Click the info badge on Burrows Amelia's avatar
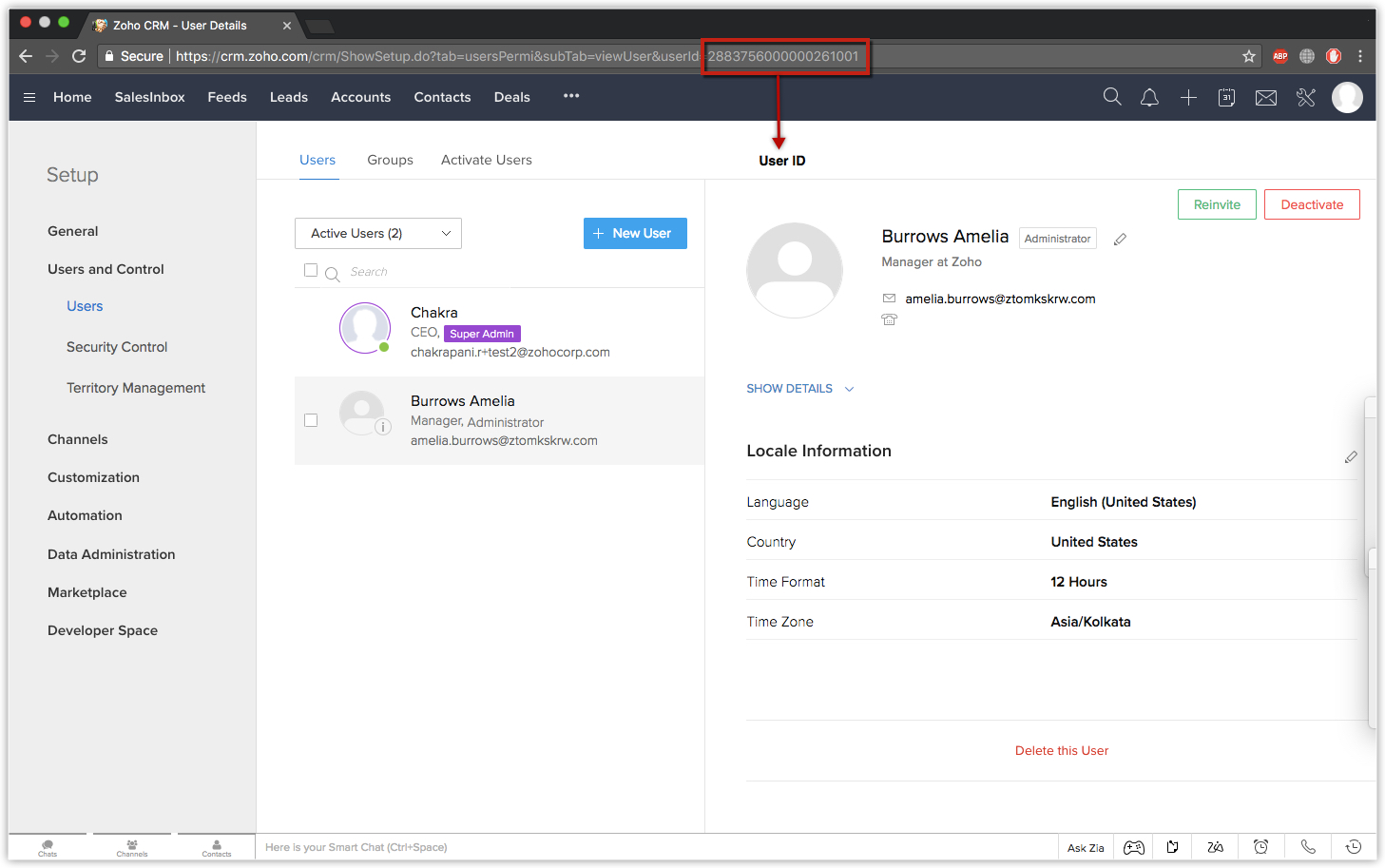 click(382, 427)
